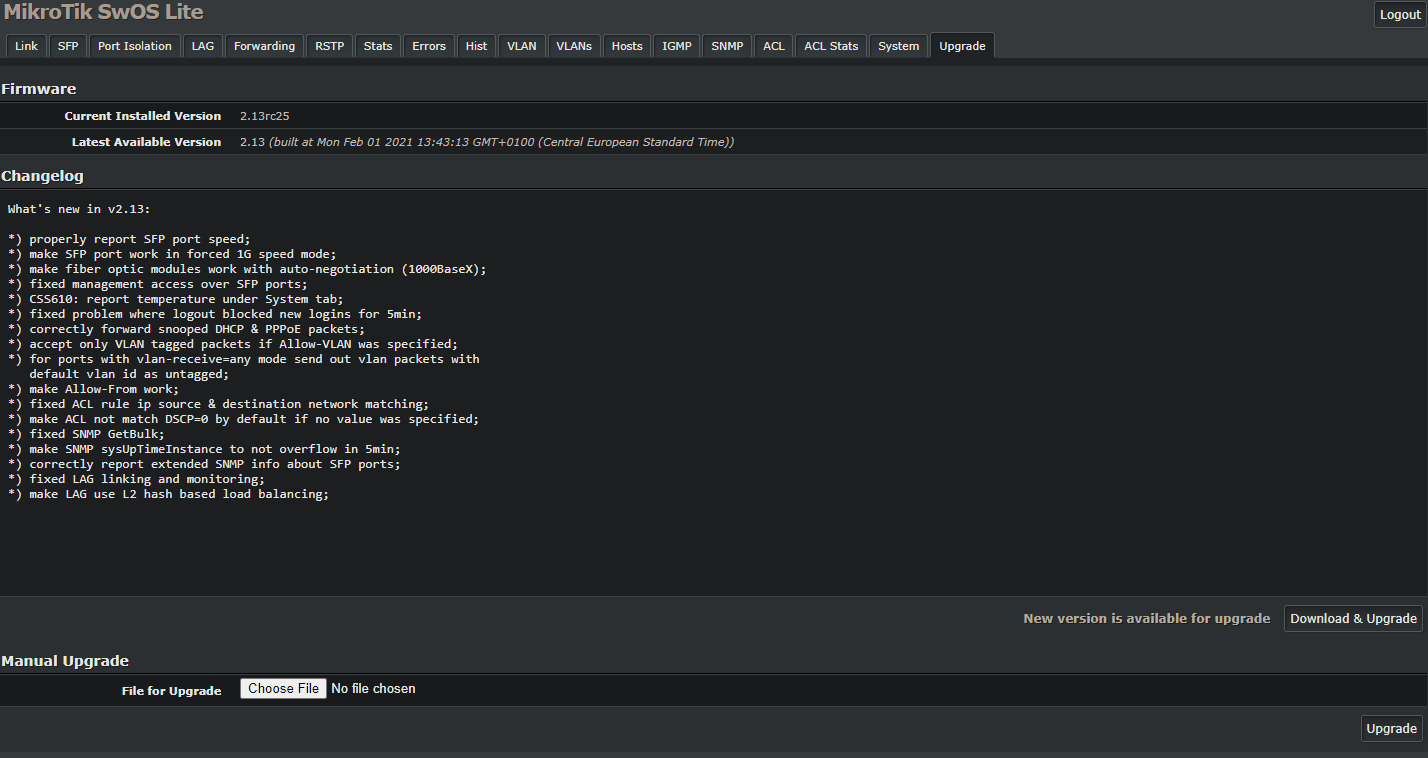Image resolution: width=1428 pixels, height=758 pixels.
Task: Open the SFP tab
Action: coord(67,45)
